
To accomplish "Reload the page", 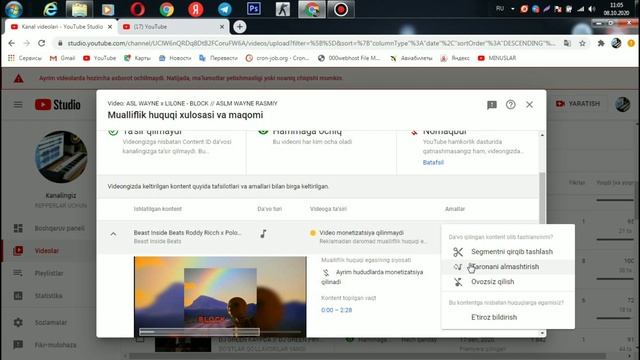I will pyautogui.click(x=42, y=43).
